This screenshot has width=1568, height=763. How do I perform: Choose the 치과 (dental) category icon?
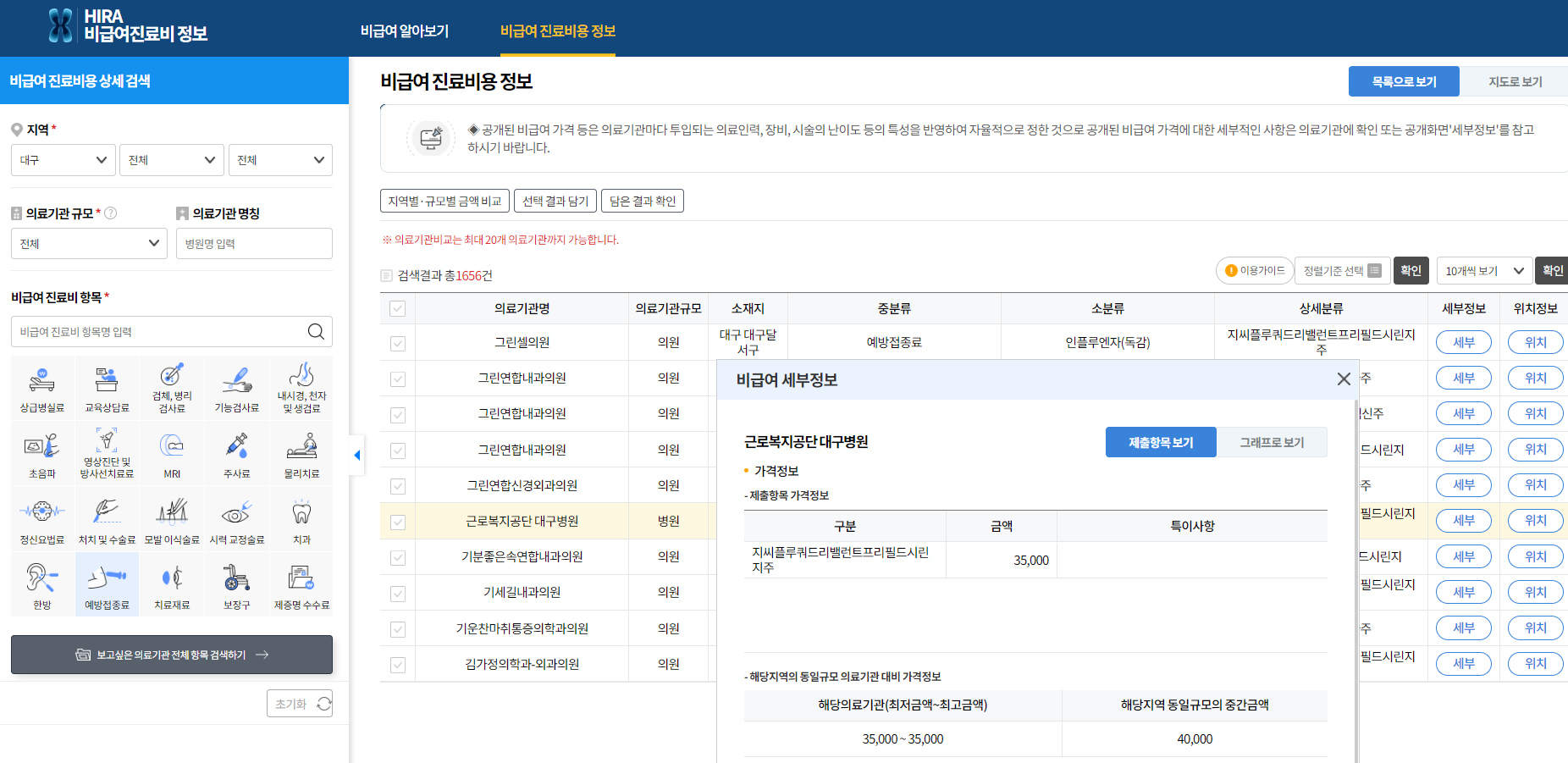[301, 518]
